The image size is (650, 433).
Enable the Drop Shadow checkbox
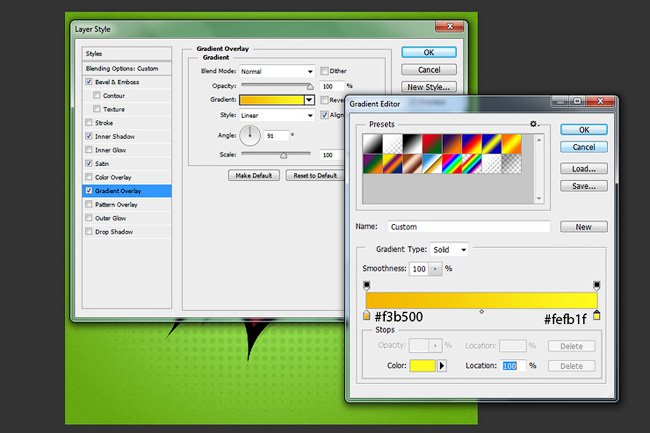tap(89, 231)
